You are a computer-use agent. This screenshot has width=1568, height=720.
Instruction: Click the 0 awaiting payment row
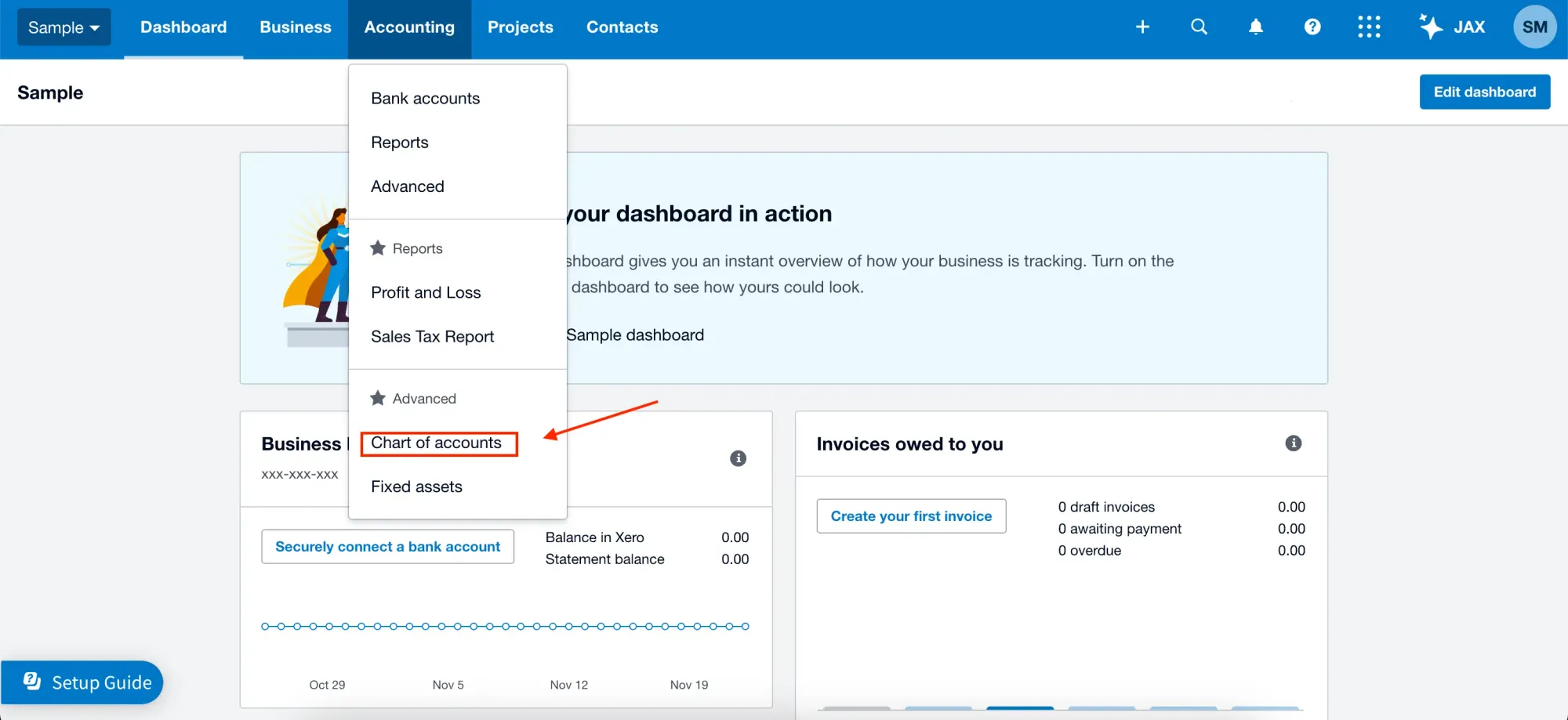coord(1181,529)
